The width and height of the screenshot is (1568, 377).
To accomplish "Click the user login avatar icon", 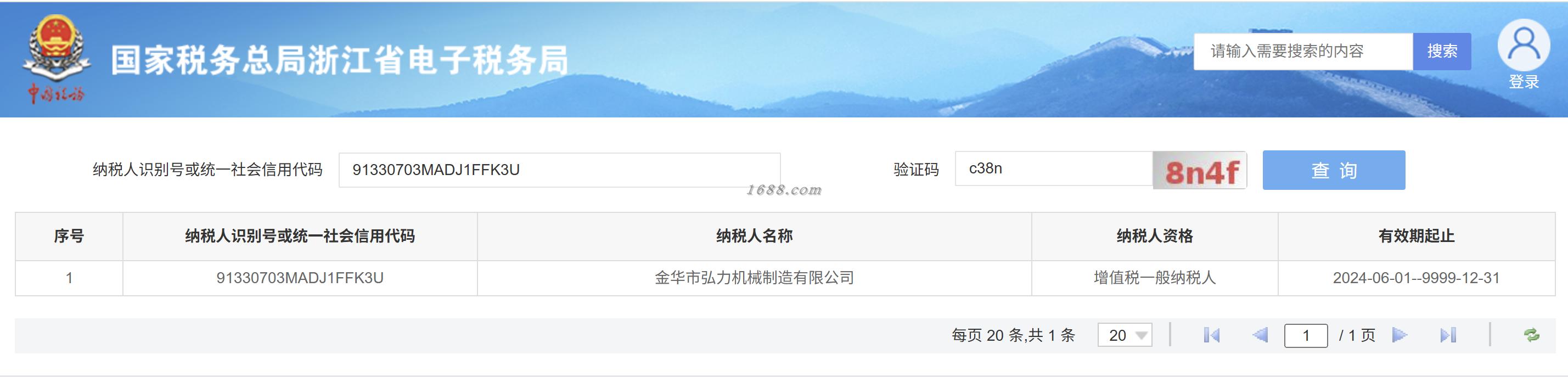I will [x=1524, y=45].
